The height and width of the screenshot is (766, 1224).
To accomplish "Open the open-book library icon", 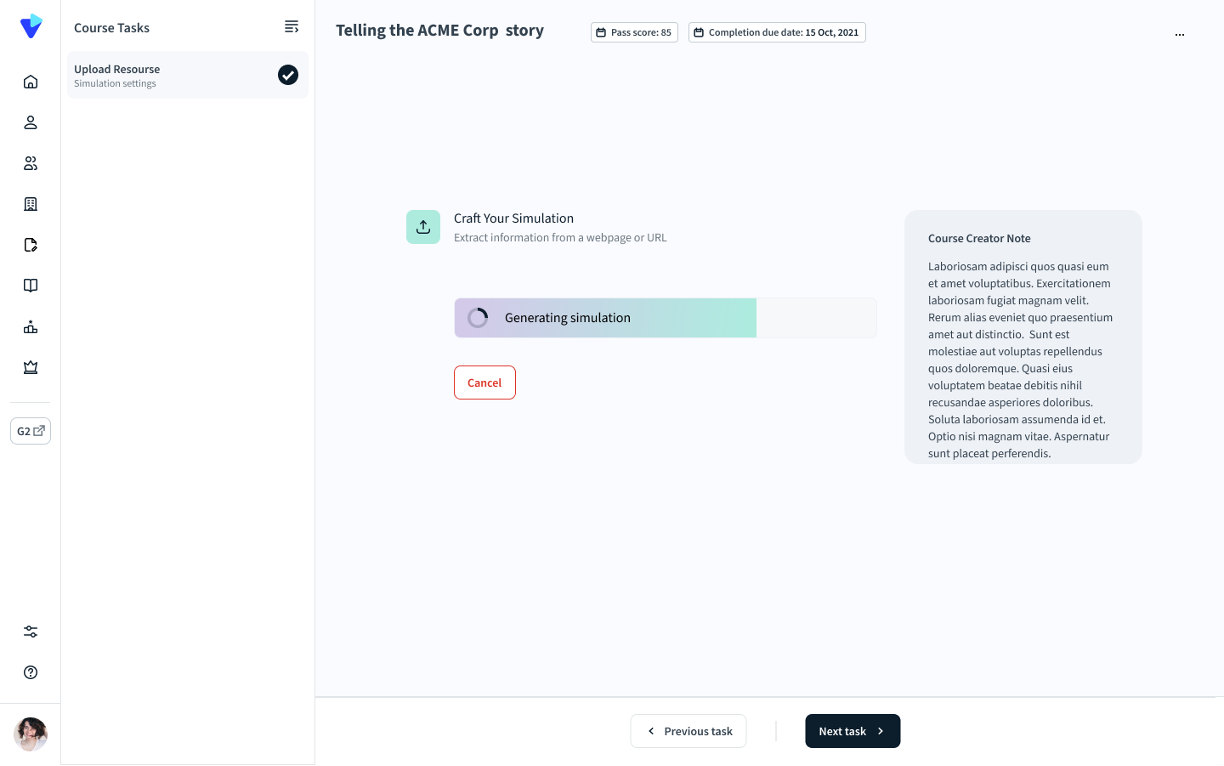I will coord(31,286).
